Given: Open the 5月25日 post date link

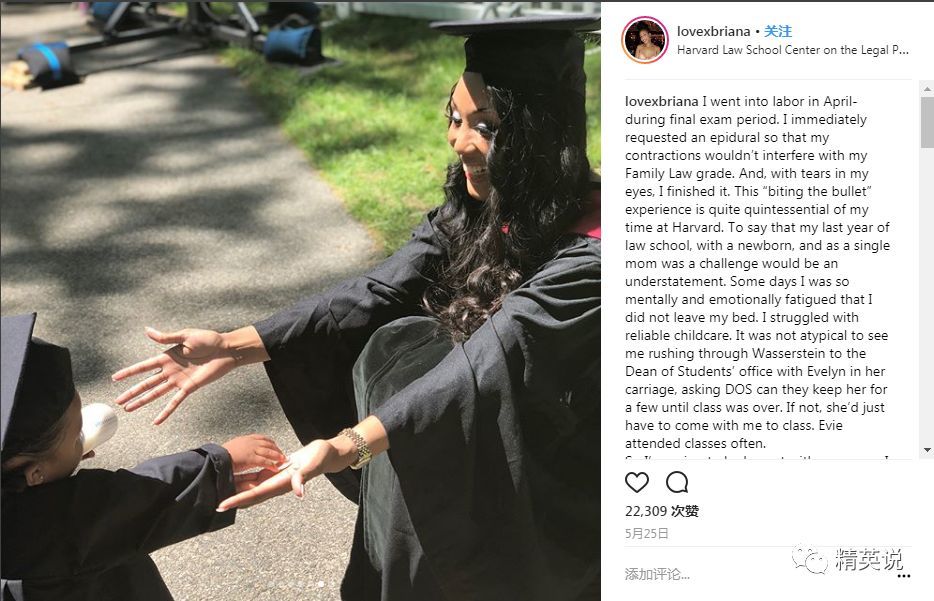Looking at the screenshot, I should point(646,533).
